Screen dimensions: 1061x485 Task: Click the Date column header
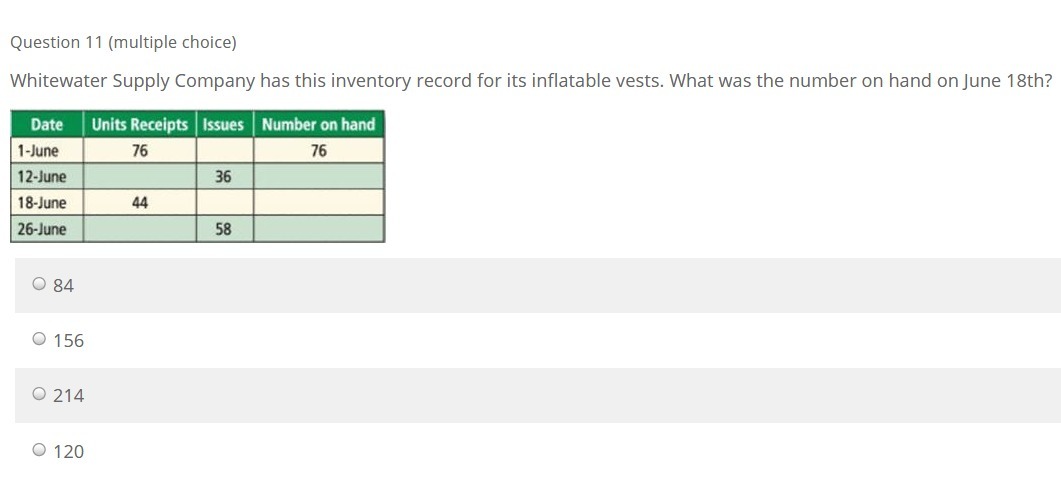[x=47, y=125]
